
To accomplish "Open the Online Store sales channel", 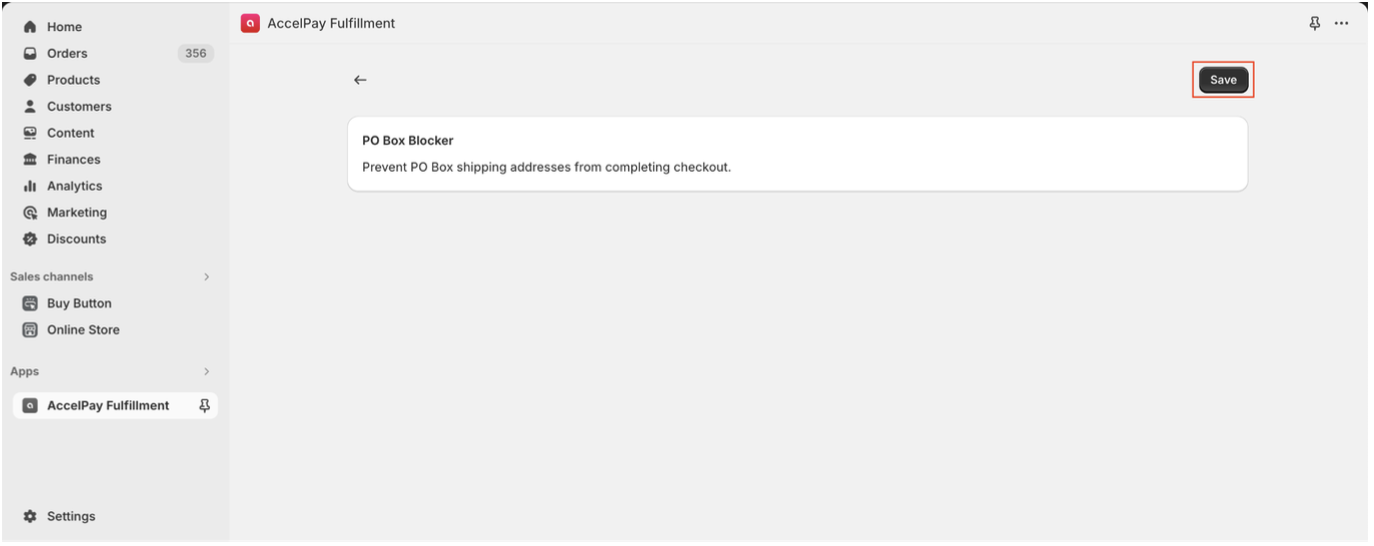I will (83, 330).
